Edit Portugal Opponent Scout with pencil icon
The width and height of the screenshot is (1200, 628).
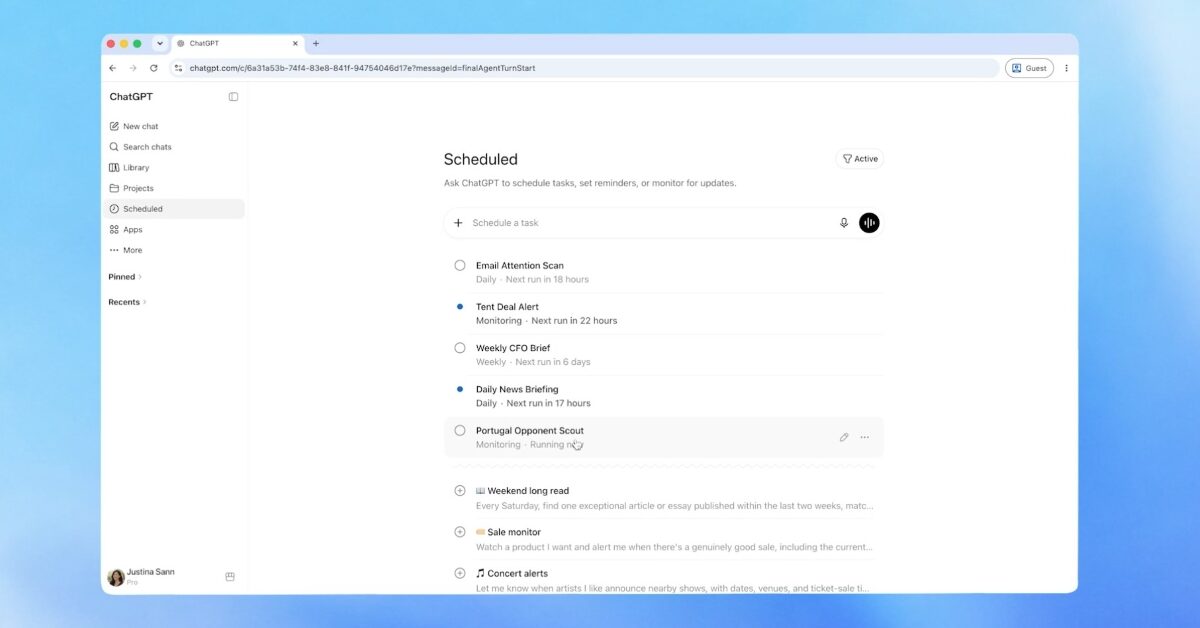pyautogui.click(x=844, y=437)
